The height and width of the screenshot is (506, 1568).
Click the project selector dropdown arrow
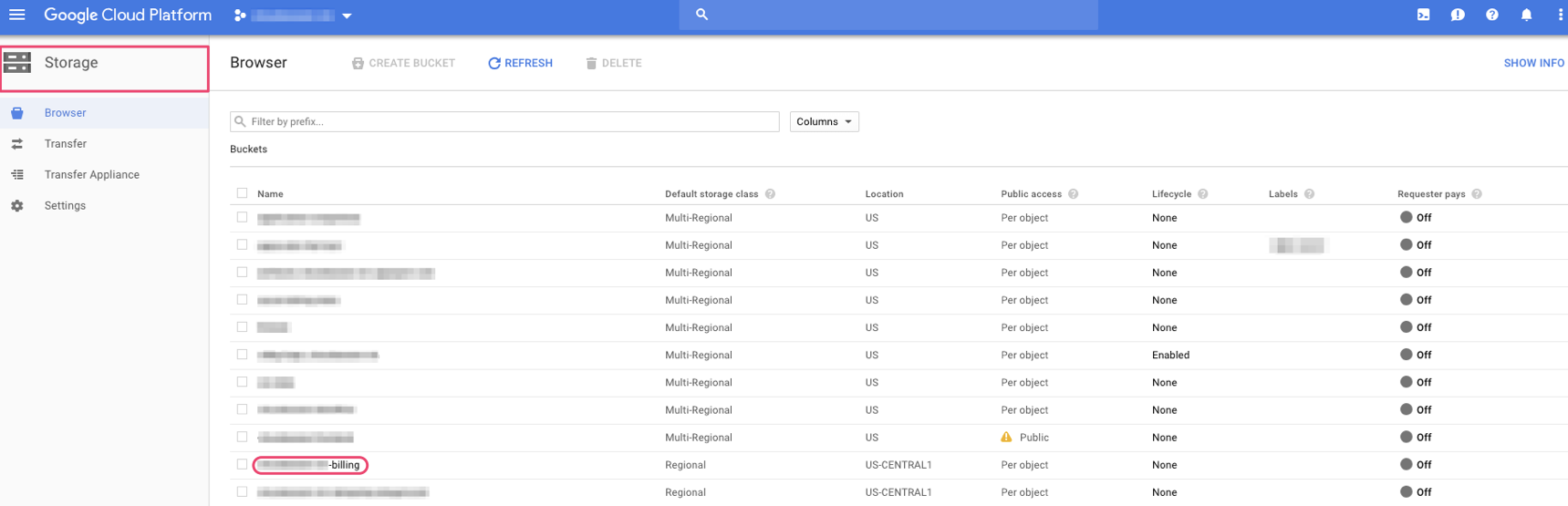(347, 15)
